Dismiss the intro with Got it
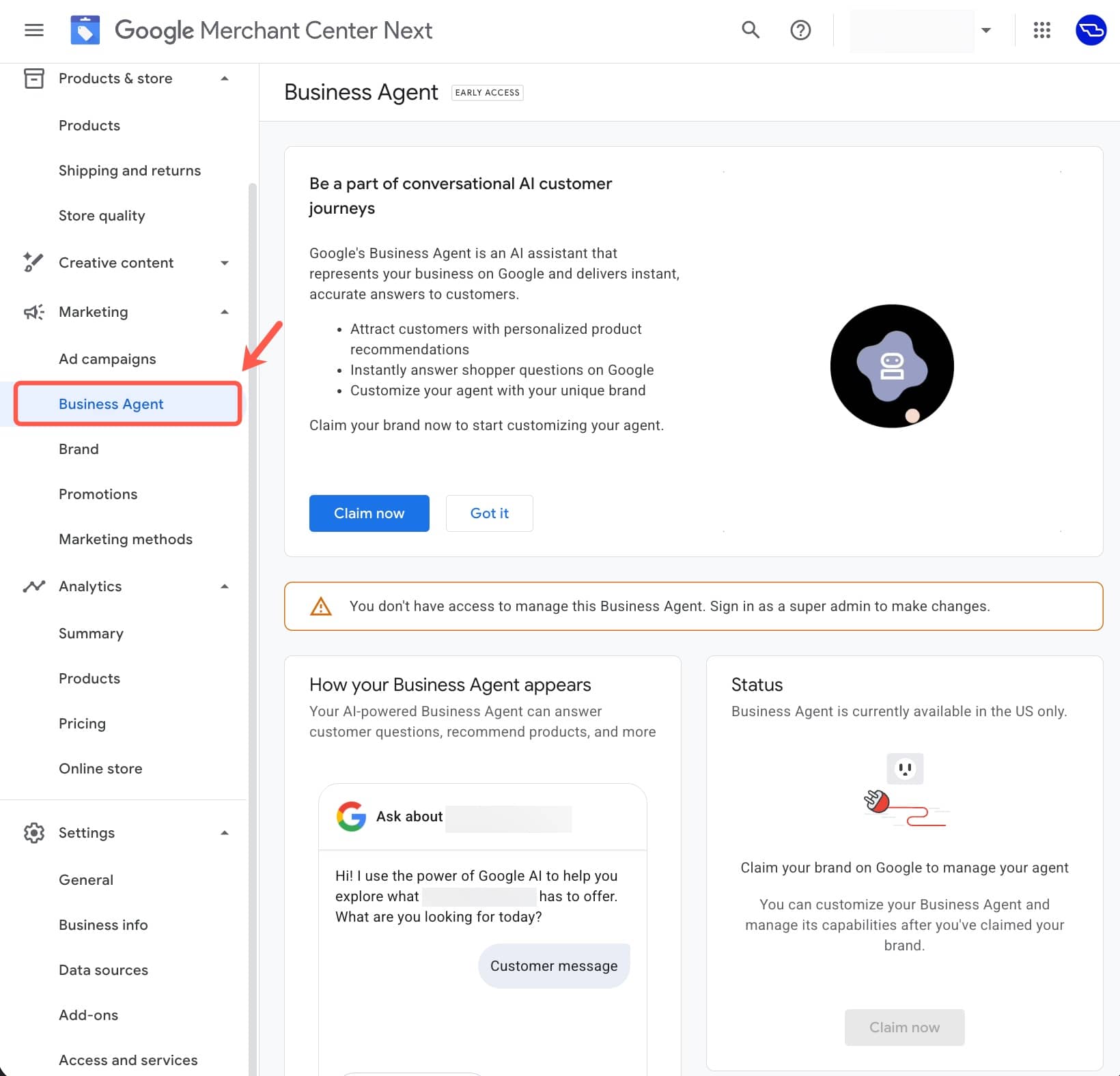The width and height of the screenshot is (1120, 1076). (489, 513)
